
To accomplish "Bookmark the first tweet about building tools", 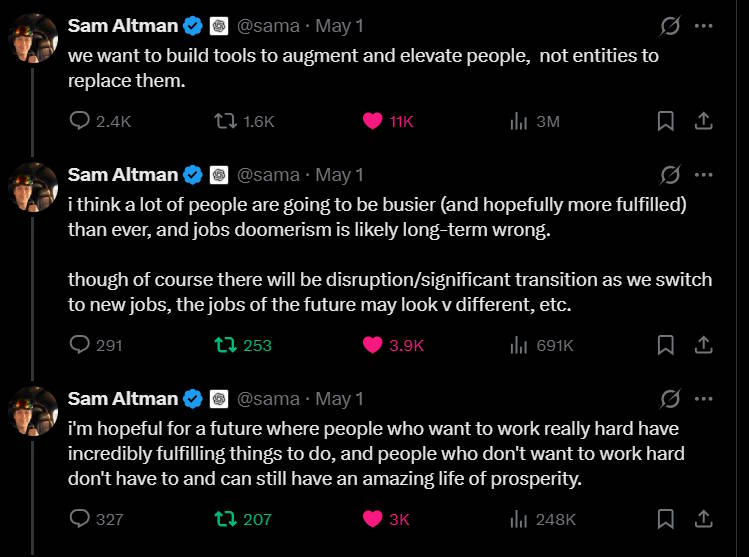I will point(665,121).
